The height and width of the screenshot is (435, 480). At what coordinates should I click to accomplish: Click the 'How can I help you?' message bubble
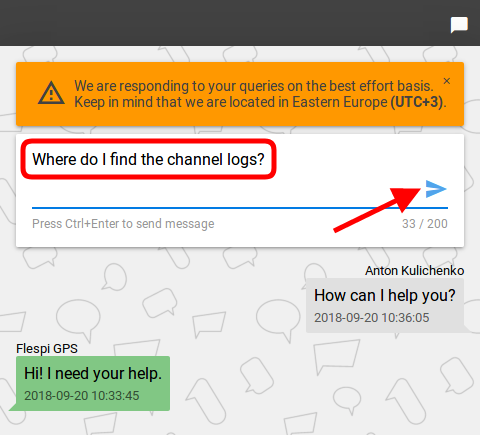click(385, 305)
